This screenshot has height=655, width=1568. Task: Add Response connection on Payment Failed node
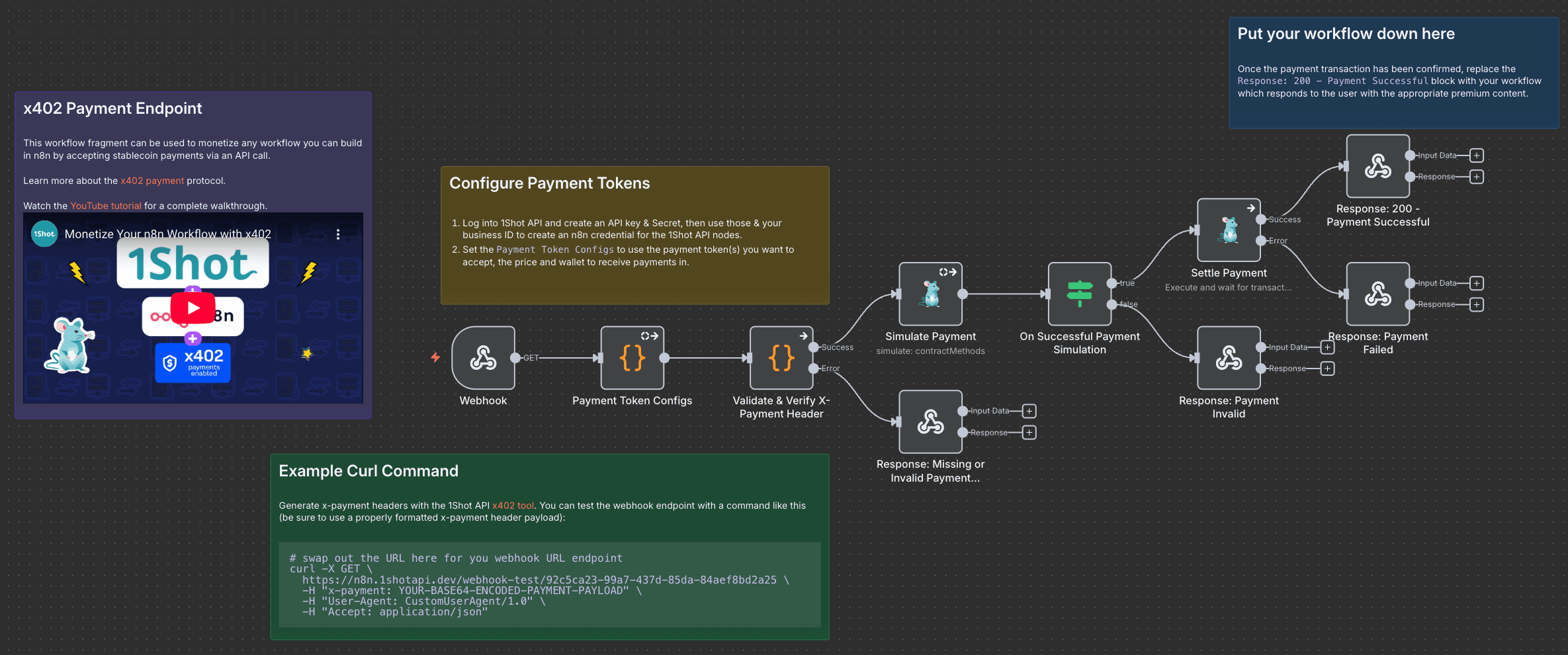coord(1476,304)
